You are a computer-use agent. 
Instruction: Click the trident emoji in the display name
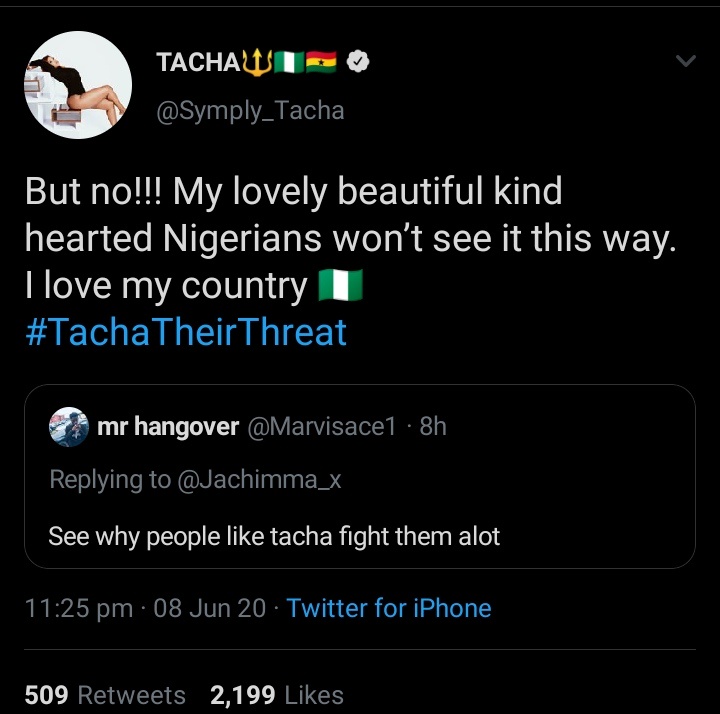pyautogui.click(x=258, y=63)
